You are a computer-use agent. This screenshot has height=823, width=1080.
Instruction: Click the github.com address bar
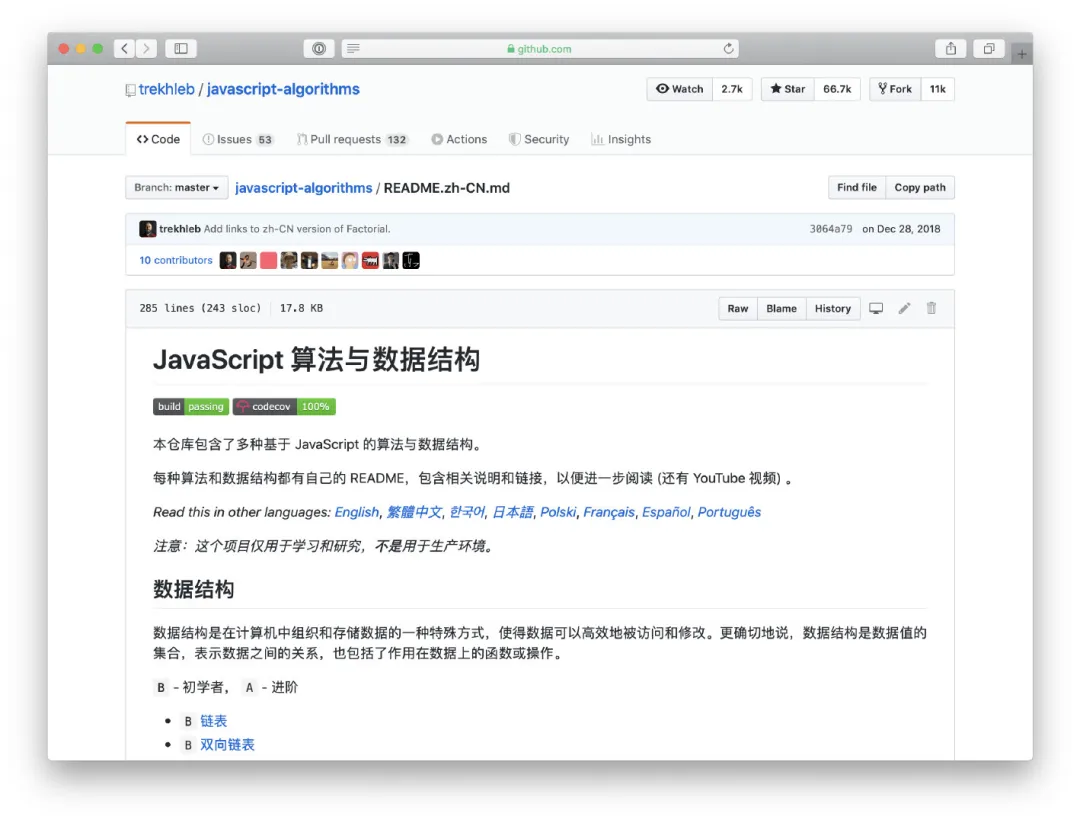tap(539, 48)
